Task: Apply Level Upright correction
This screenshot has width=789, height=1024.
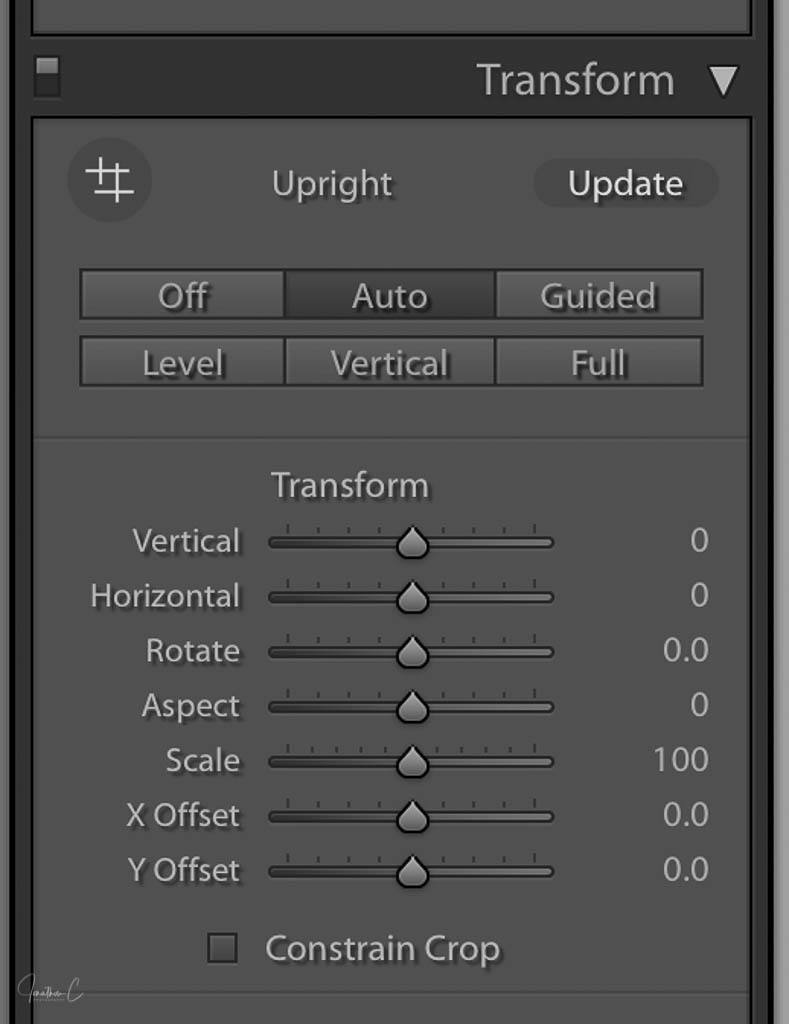Action: (x=183, y=362)
